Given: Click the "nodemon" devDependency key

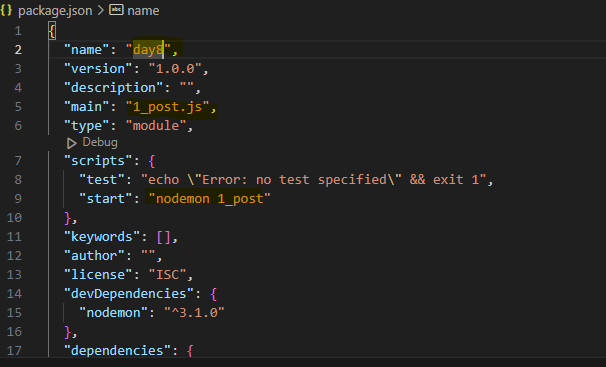Looking at the screenshot, I should [x=114, y=313].
